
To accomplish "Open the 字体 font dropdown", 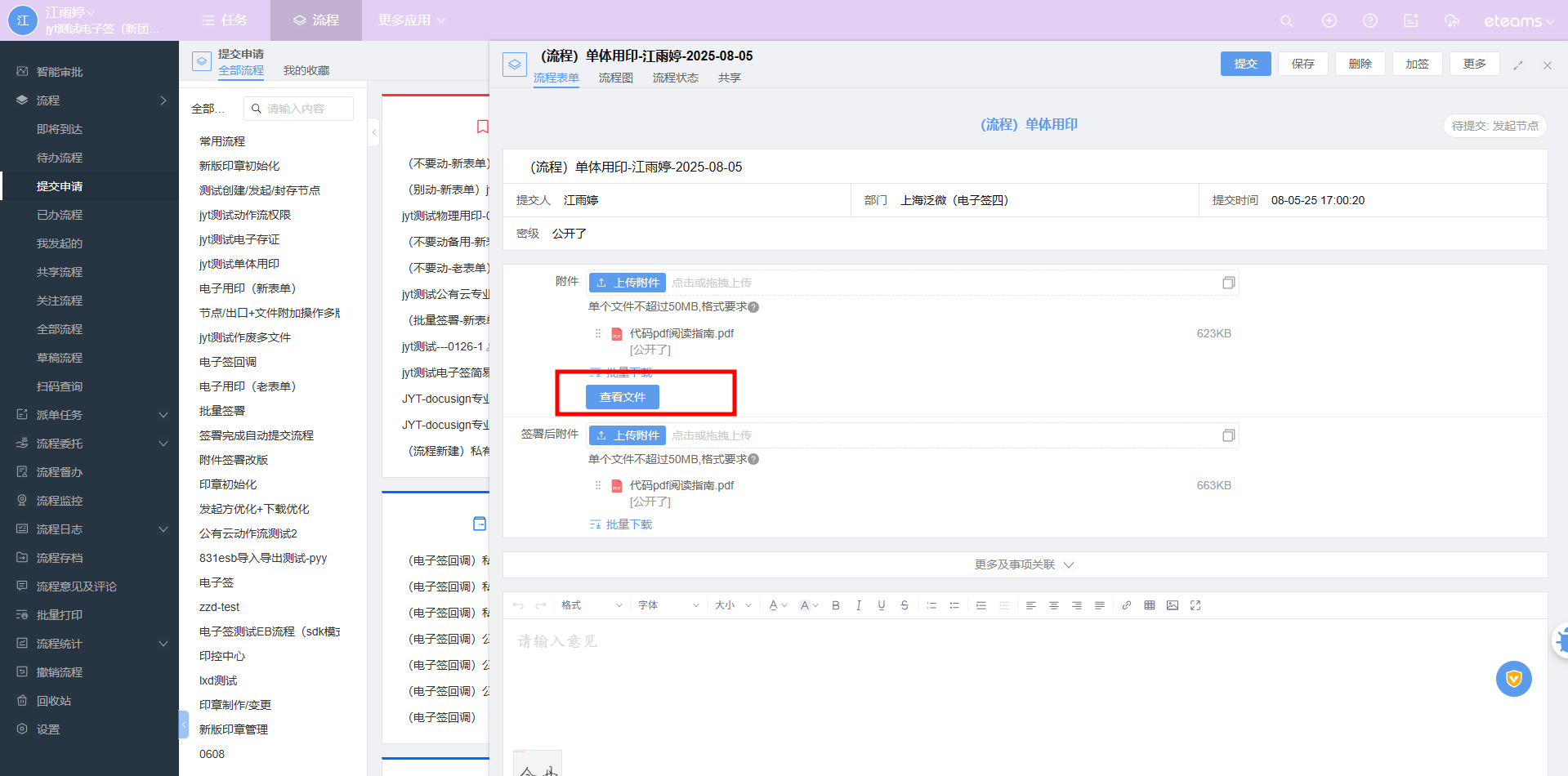I will point(668,605).
